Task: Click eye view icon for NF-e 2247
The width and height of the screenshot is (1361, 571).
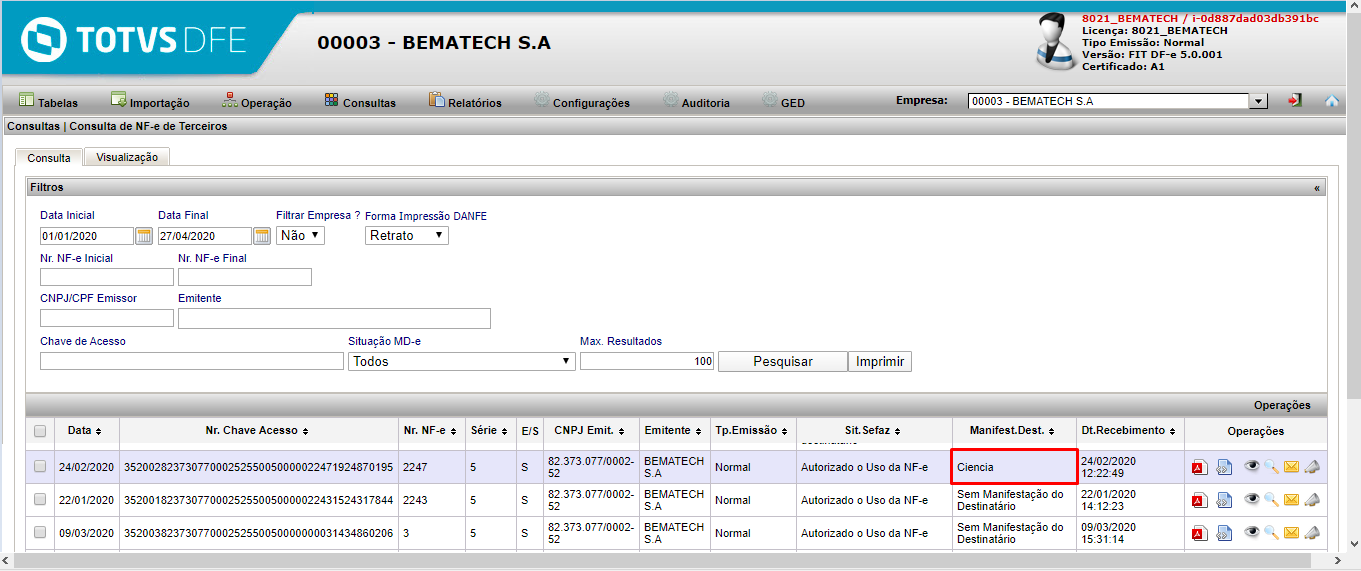Action: [1252, 466]
